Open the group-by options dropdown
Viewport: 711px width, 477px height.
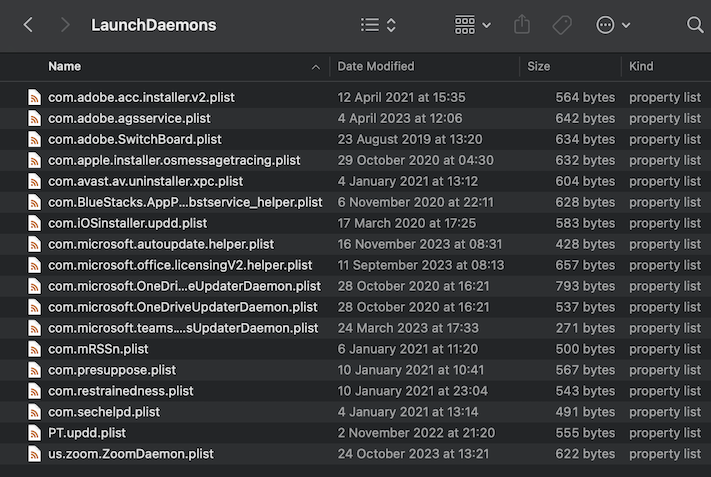click(x=473, y=25)
